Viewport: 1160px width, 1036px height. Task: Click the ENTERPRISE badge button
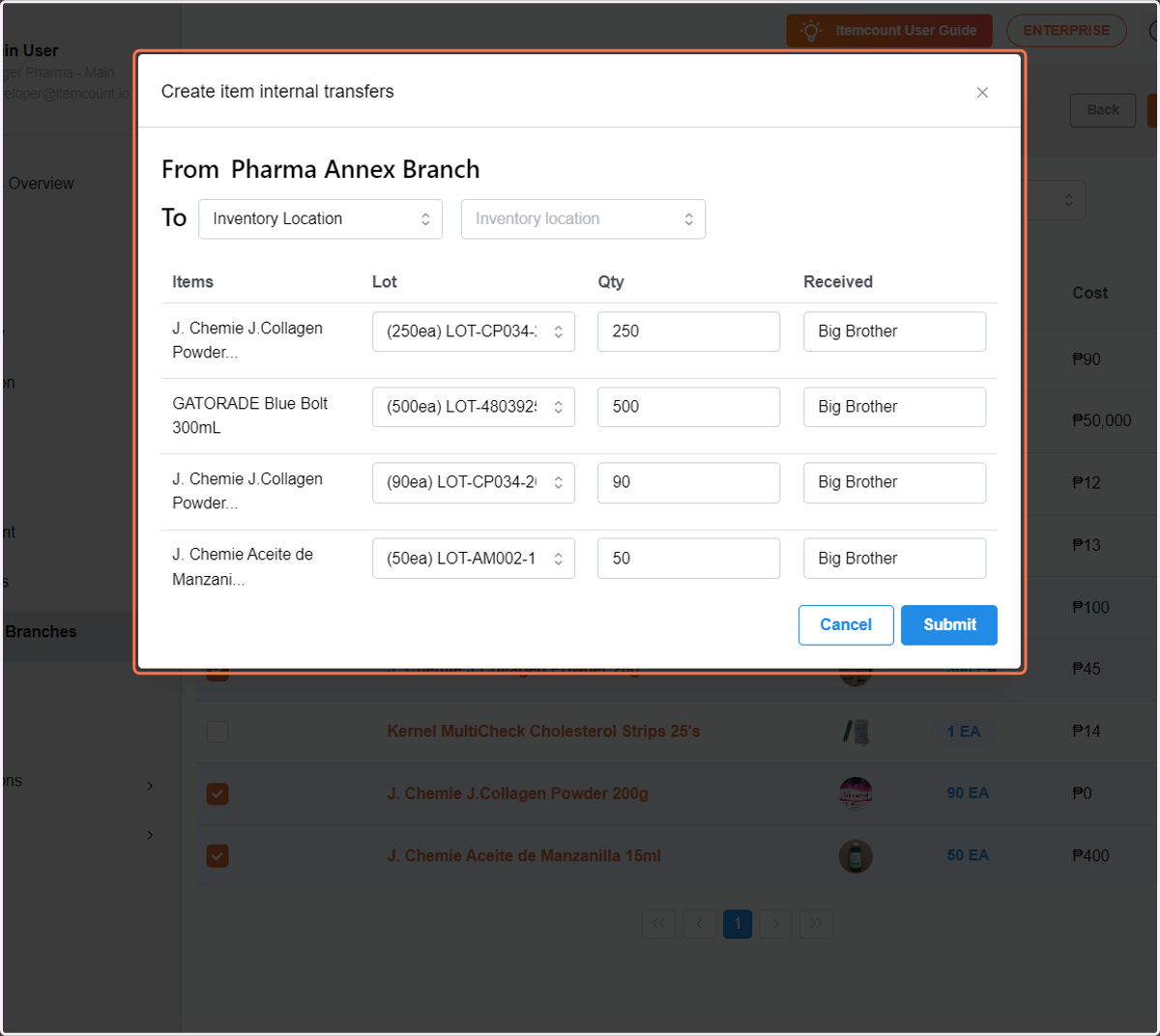(1066, 31)
